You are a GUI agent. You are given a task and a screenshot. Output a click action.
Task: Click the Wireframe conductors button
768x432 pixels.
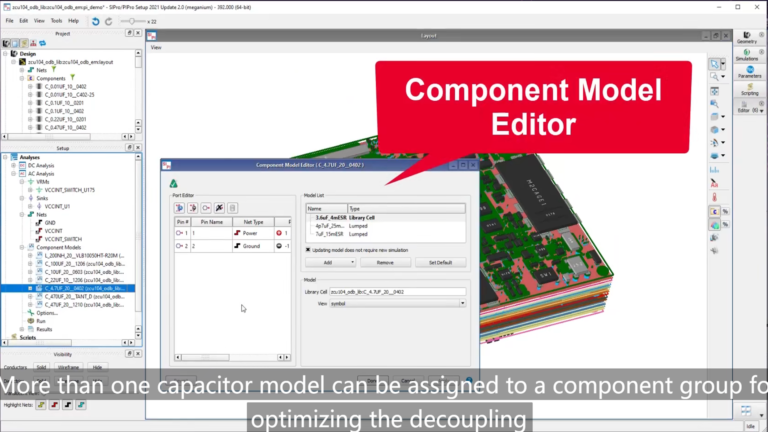(x=68, y=367)
